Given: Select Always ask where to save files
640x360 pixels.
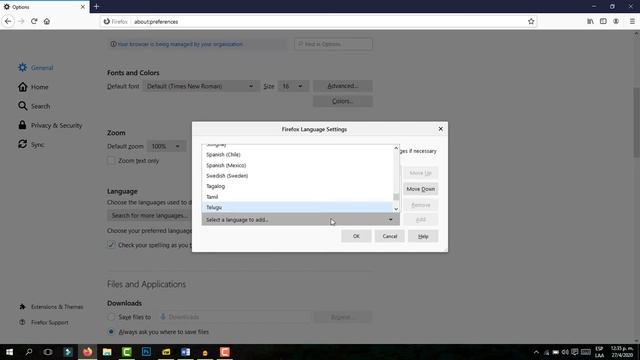Looking at the screenshot, I should 111,332.
